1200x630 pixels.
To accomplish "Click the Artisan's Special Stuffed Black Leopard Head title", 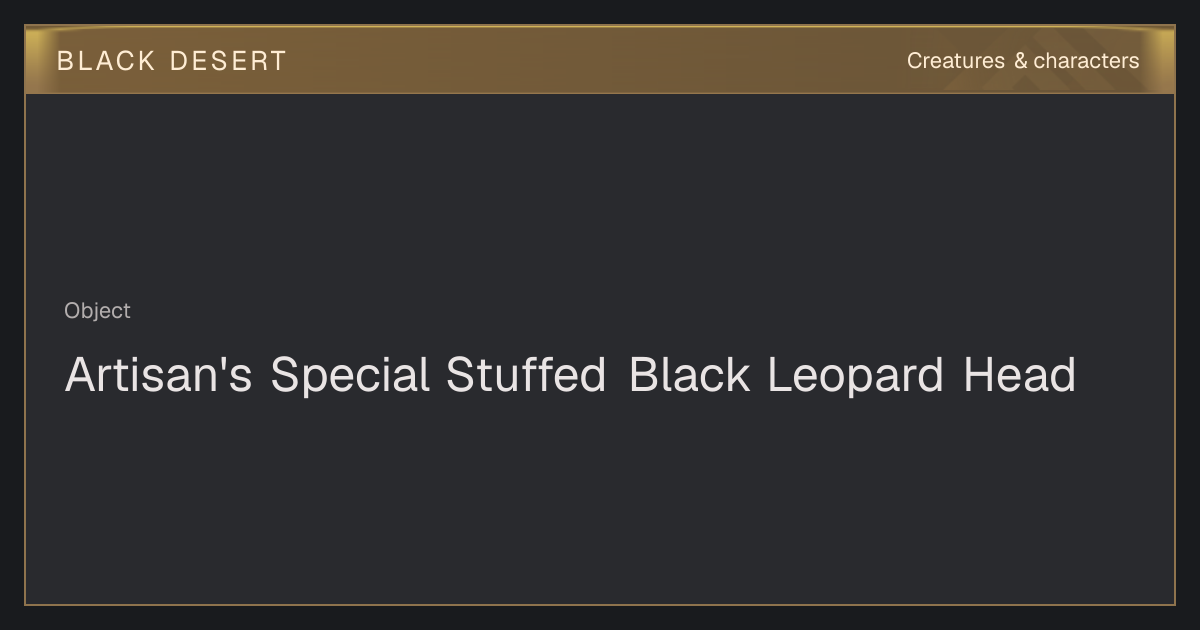I will (570, 376).
